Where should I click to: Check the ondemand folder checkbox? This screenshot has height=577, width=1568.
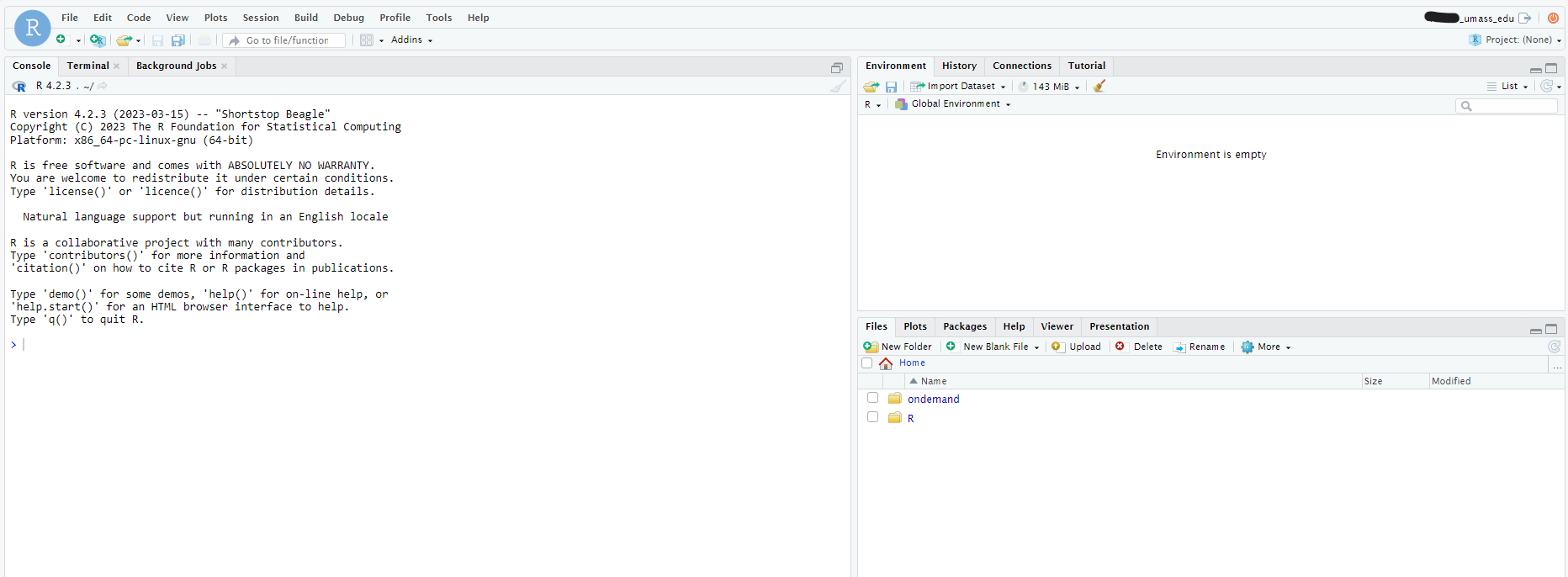(872, 398)
